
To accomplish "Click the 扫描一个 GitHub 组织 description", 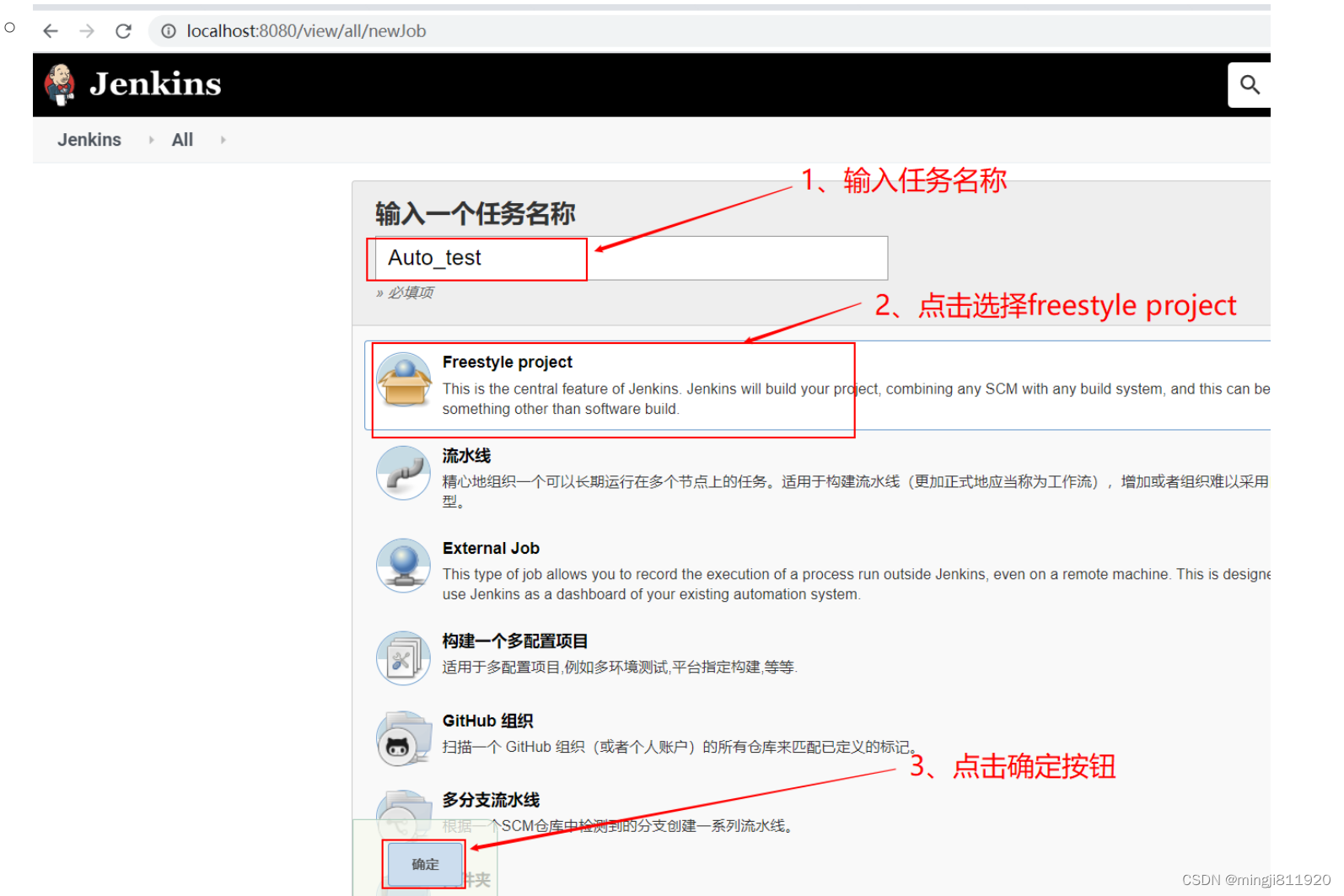I will [x=680, y=747].
